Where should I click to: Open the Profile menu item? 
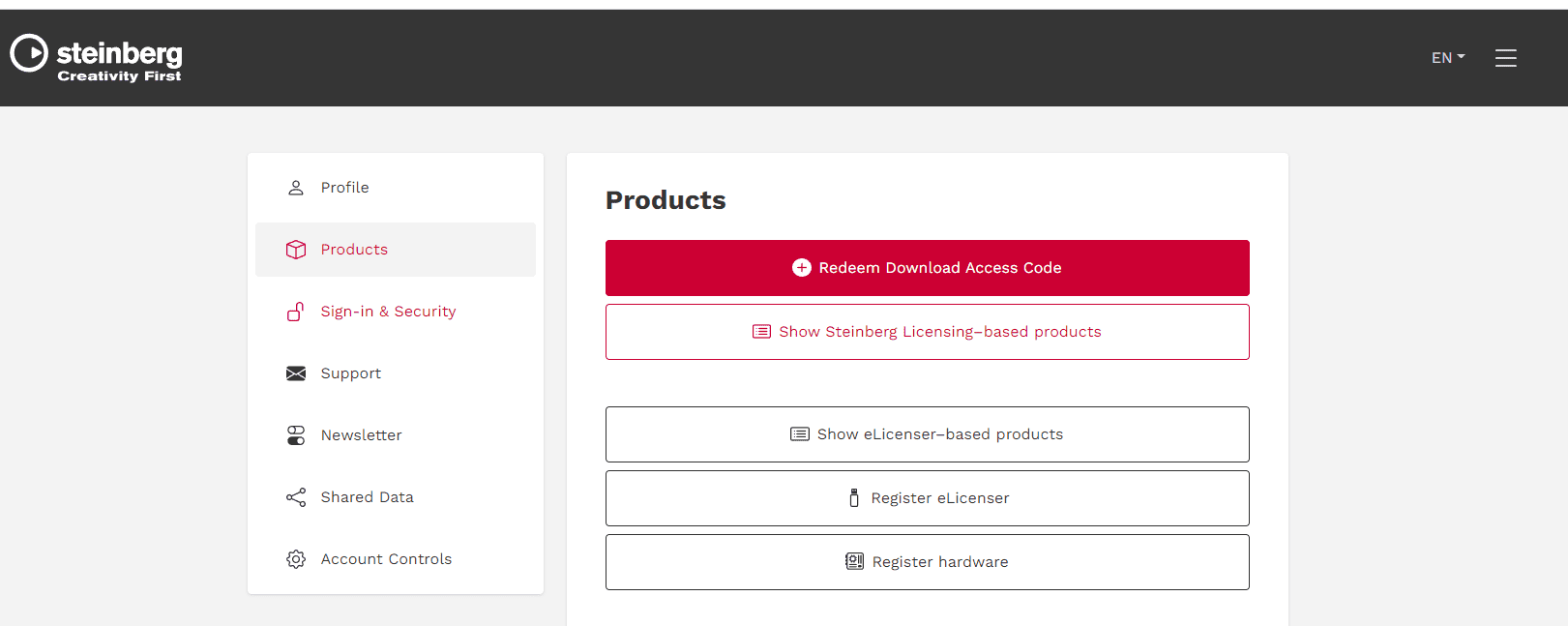[x=396, y=188]
